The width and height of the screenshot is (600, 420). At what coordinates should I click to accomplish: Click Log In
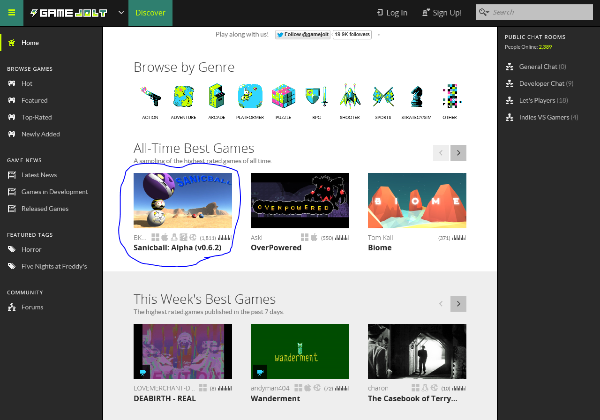(x=392, y=13)
